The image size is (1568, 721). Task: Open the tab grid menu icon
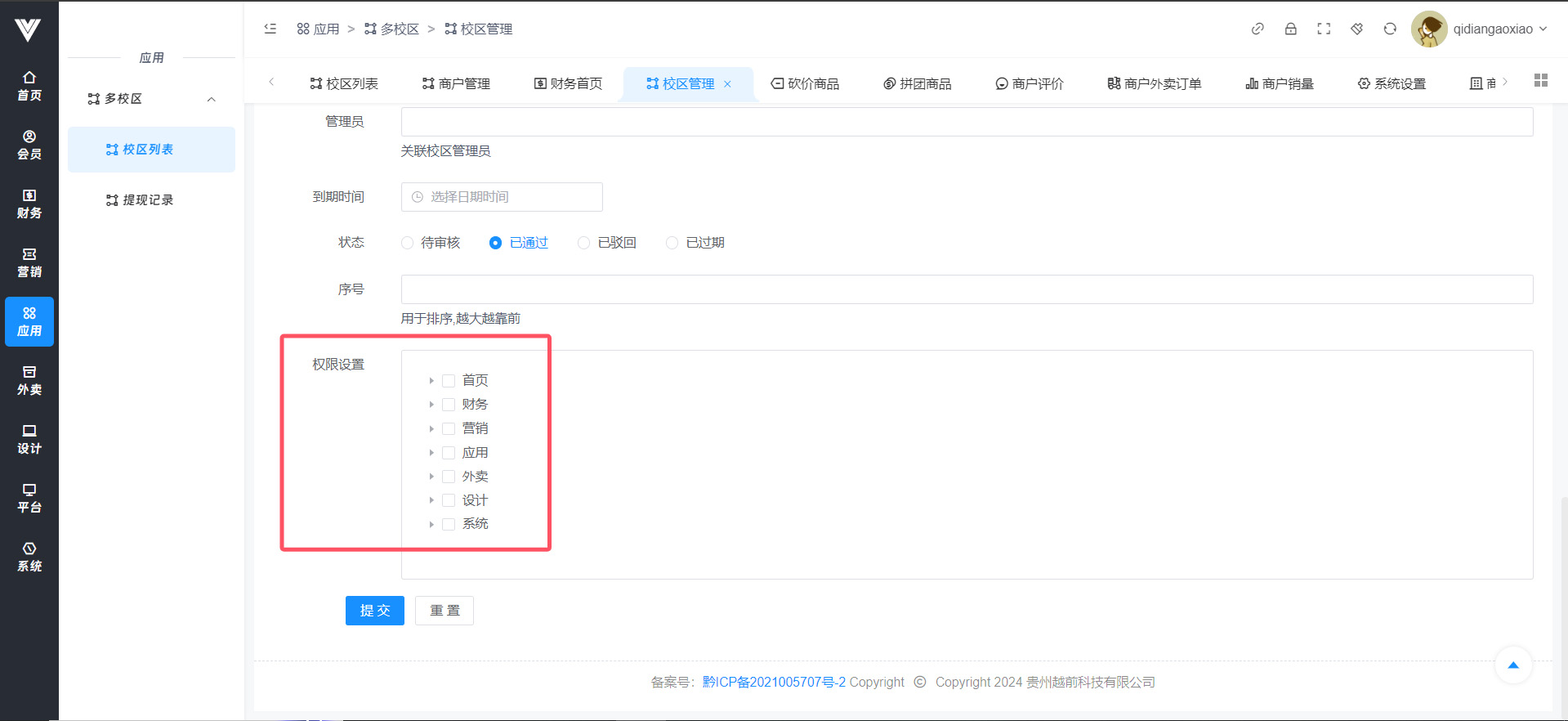click(x=1540, y=81)
